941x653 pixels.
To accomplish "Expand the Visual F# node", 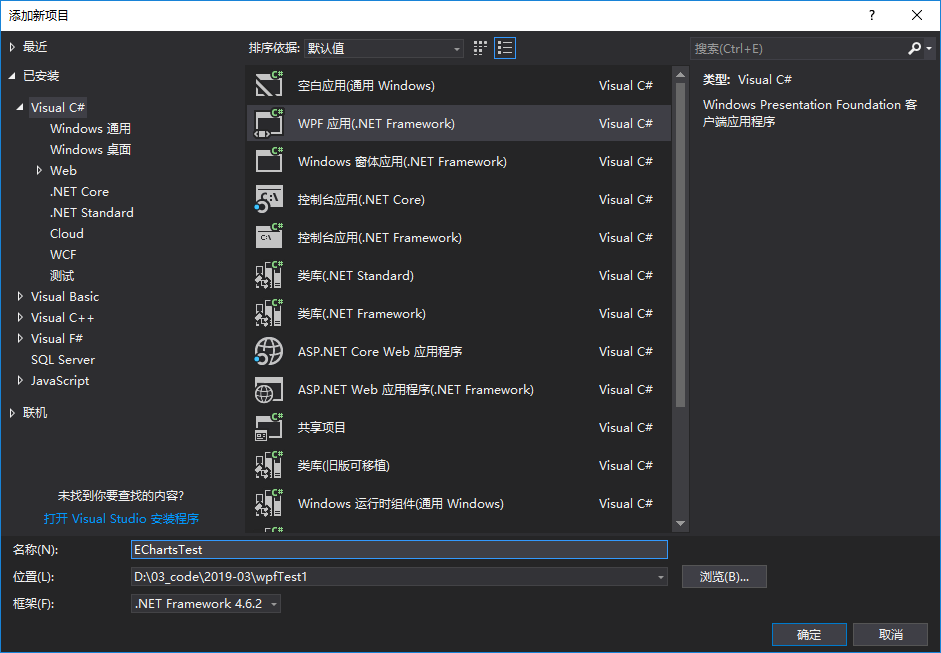I will tap(20, 339).
